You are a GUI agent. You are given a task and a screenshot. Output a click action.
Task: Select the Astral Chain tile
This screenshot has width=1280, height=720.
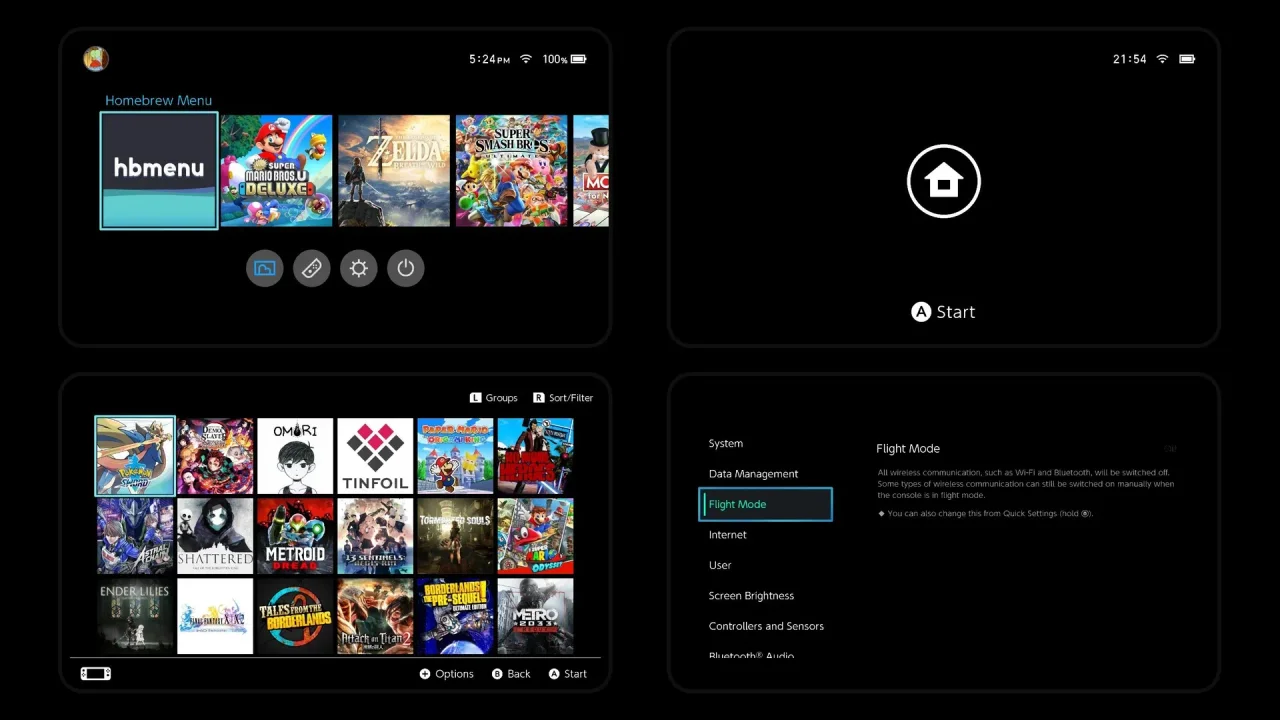(135, 536)
